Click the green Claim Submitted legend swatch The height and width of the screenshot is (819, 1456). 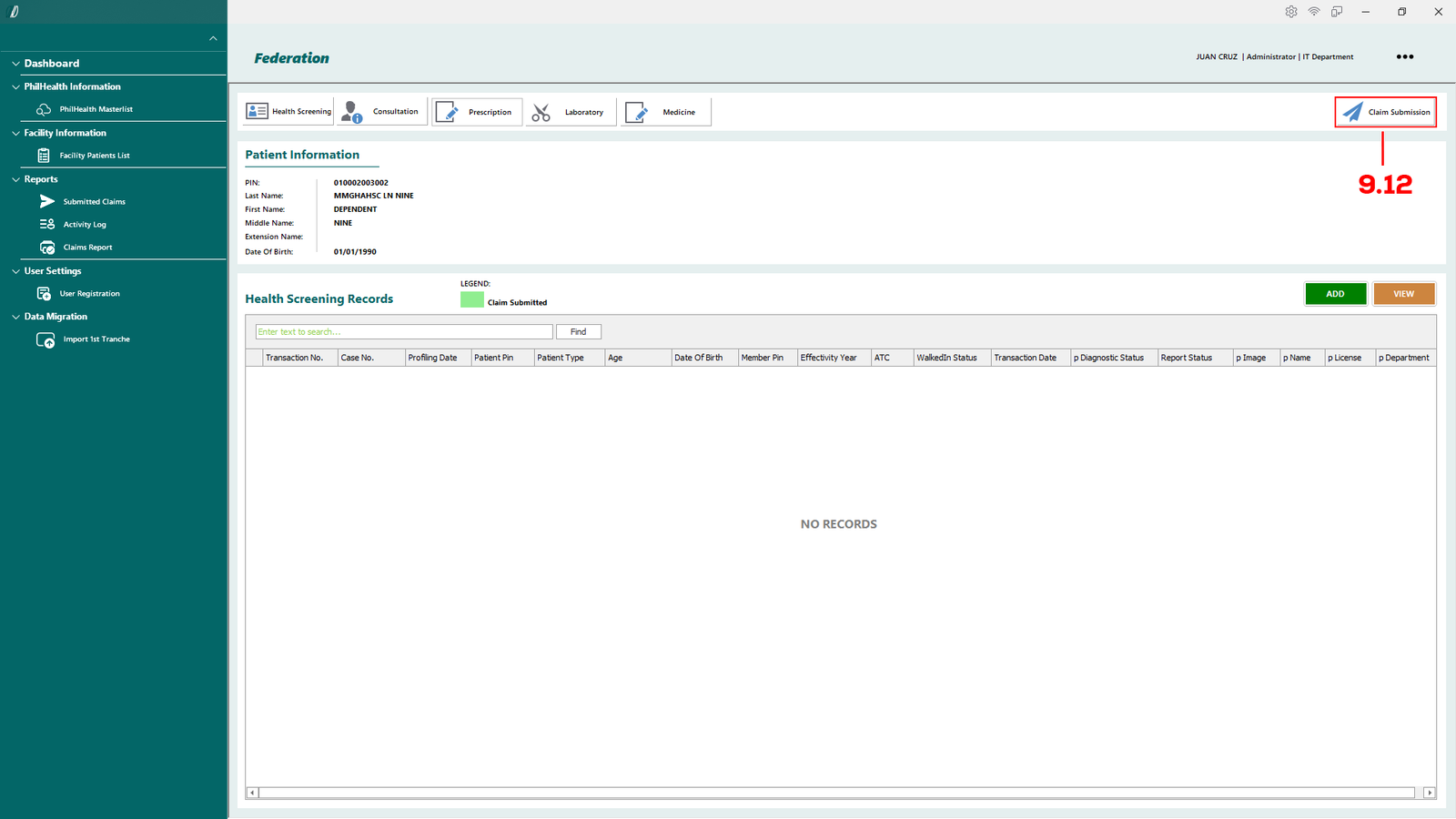point(471,300)
